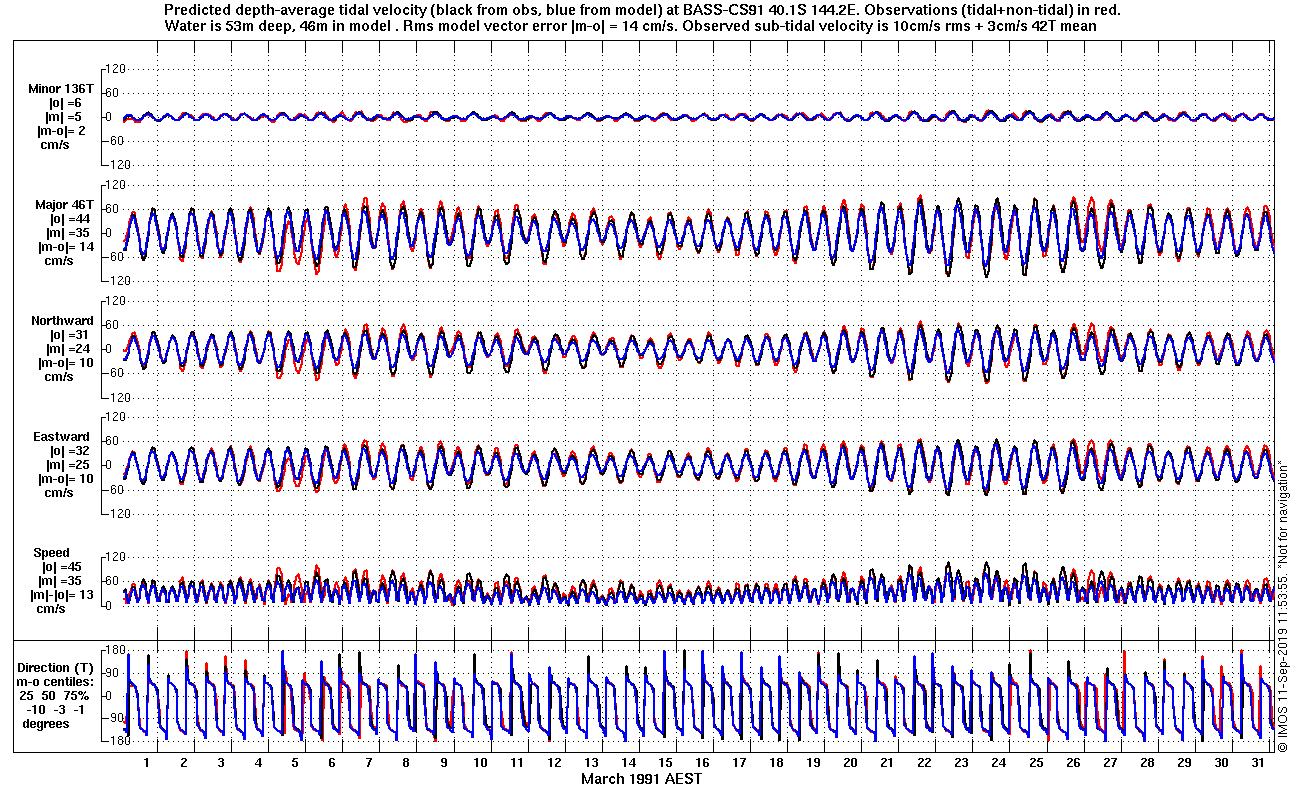Select the 'Minor 136T' panel label

click(x=60, y=89)
